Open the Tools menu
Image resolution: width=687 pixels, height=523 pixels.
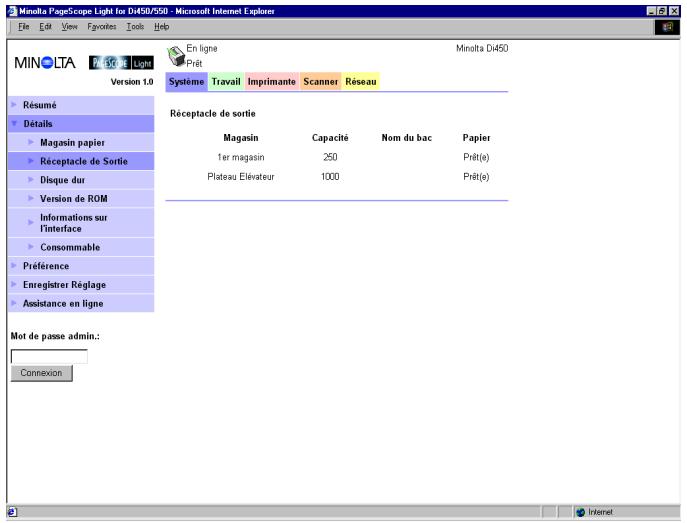[x=135, y=27]
